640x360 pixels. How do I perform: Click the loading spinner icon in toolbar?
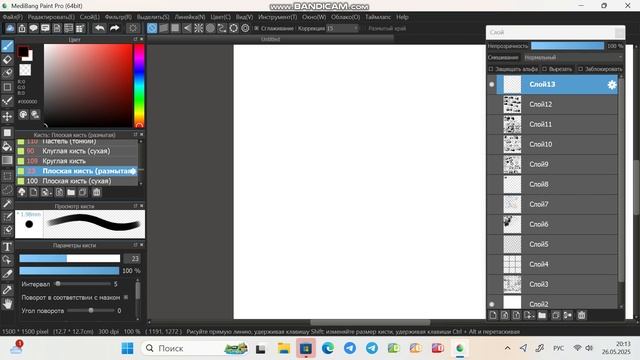pos(133,28)
